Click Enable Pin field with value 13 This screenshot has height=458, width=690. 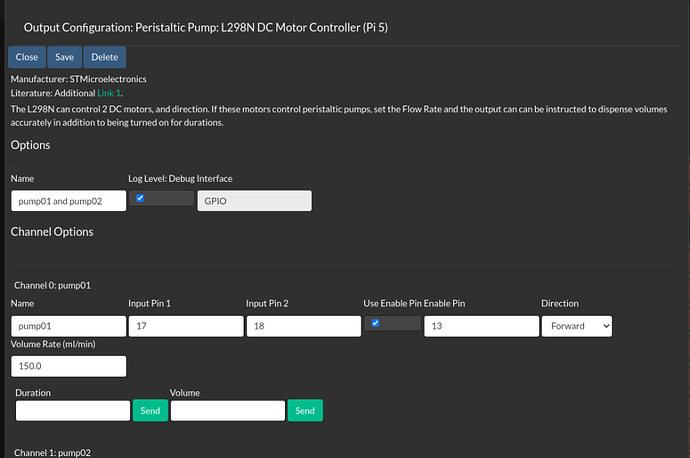pos(481,326)
